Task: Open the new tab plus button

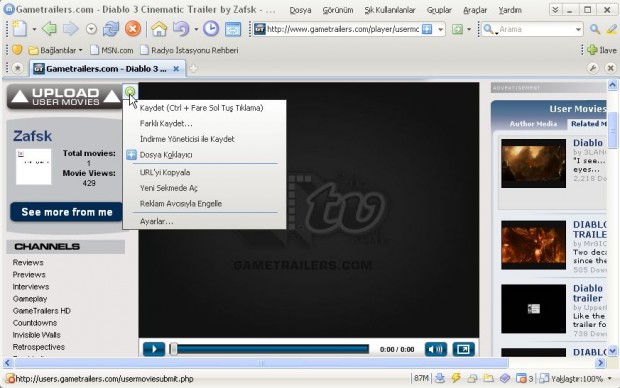Action: [193, 69]
